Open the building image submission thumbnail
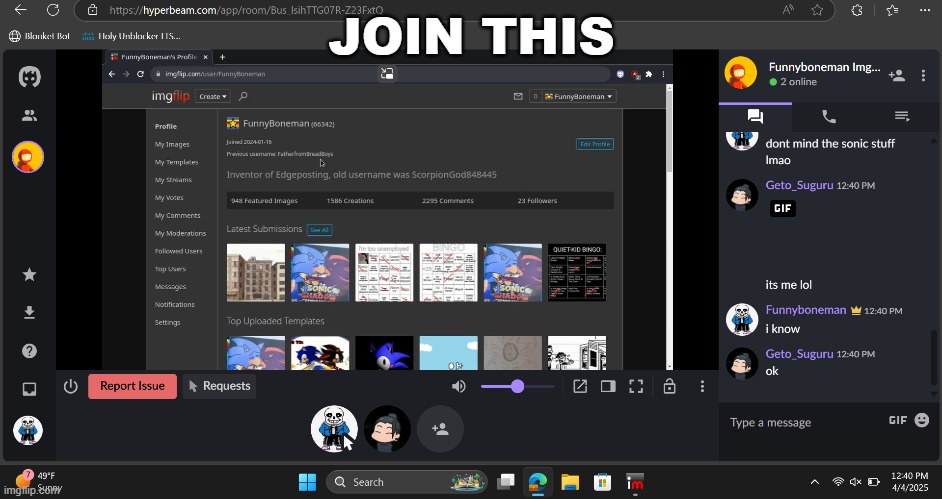The width and height of the screenshot is (942, 499). tap(256, 273)
